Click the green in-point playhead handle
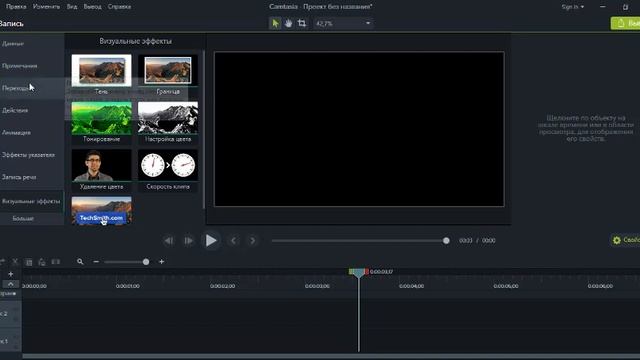 click(351, 271)
